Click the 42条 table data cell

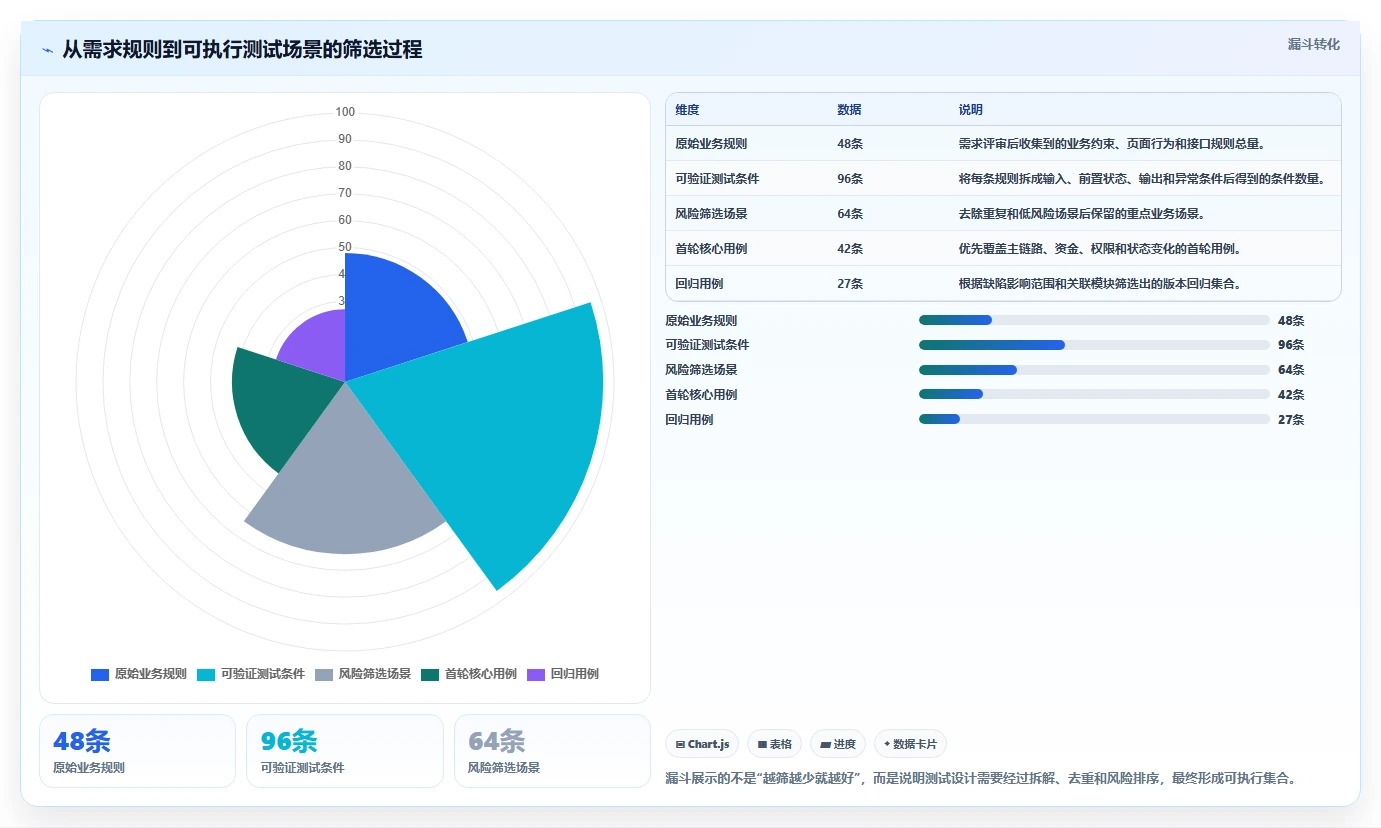coord(850,249)
